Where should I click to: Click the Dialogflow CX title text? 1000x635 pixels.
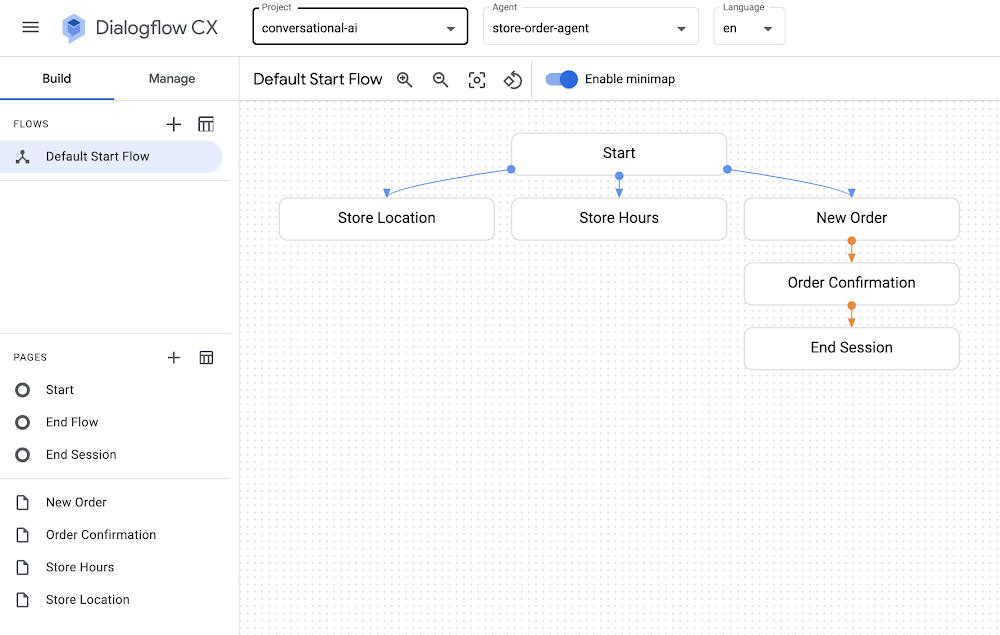[x=156, y=27]
